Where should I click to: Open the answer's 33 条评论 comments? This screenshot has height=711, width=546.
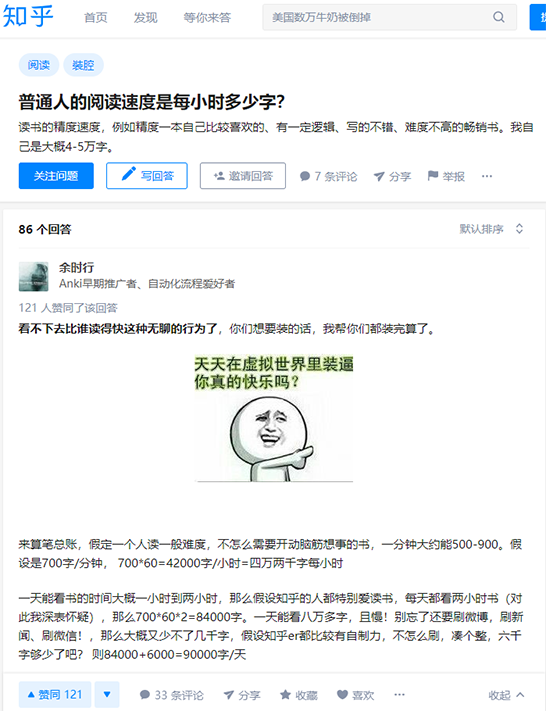click(x=171, y=695)
